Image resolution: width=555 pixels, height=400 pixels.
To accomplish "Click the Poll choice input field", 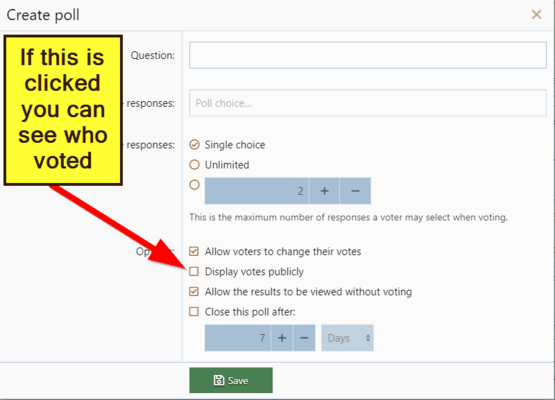I will 368,103.
